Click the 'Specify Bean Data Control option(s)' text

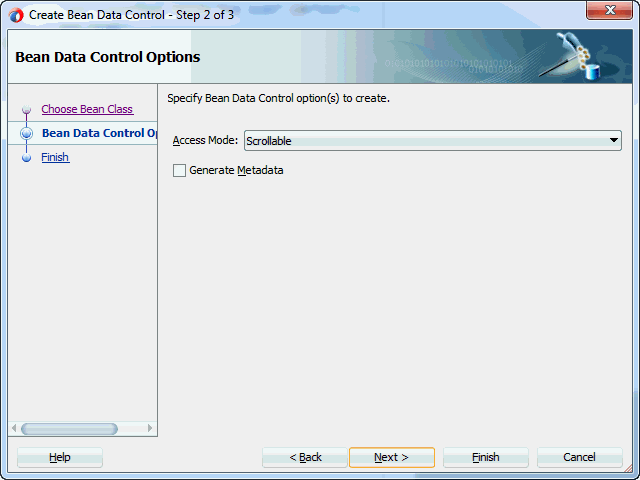[x=278, y=98]
